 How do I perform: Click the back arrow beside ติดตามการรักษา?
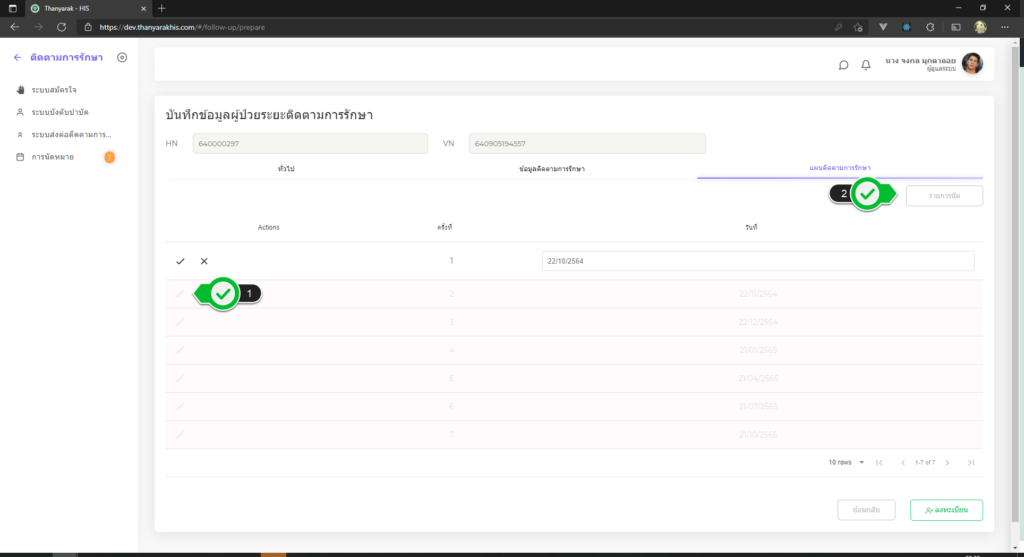click(17, 58)
